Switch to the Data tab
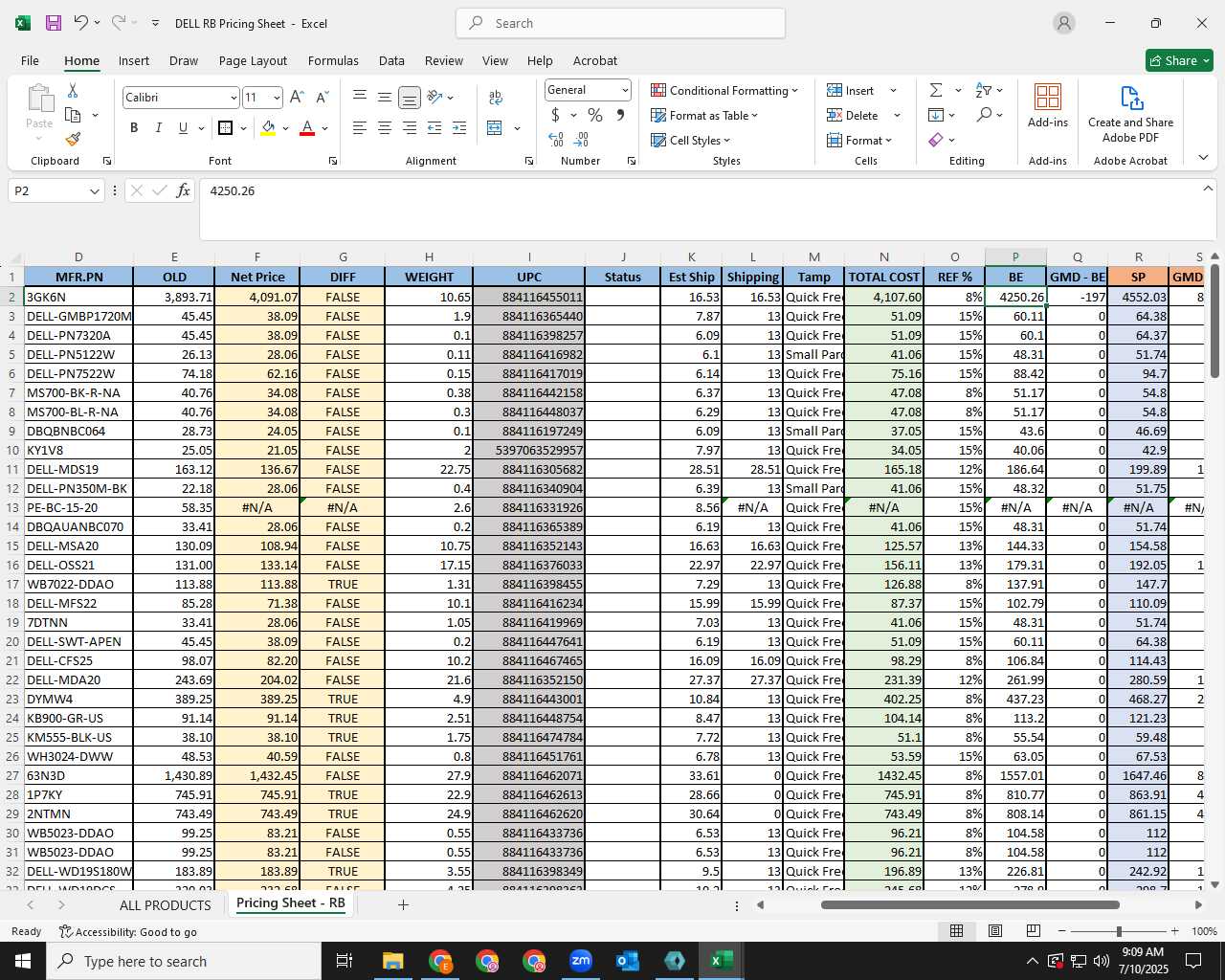 (391, 60)
